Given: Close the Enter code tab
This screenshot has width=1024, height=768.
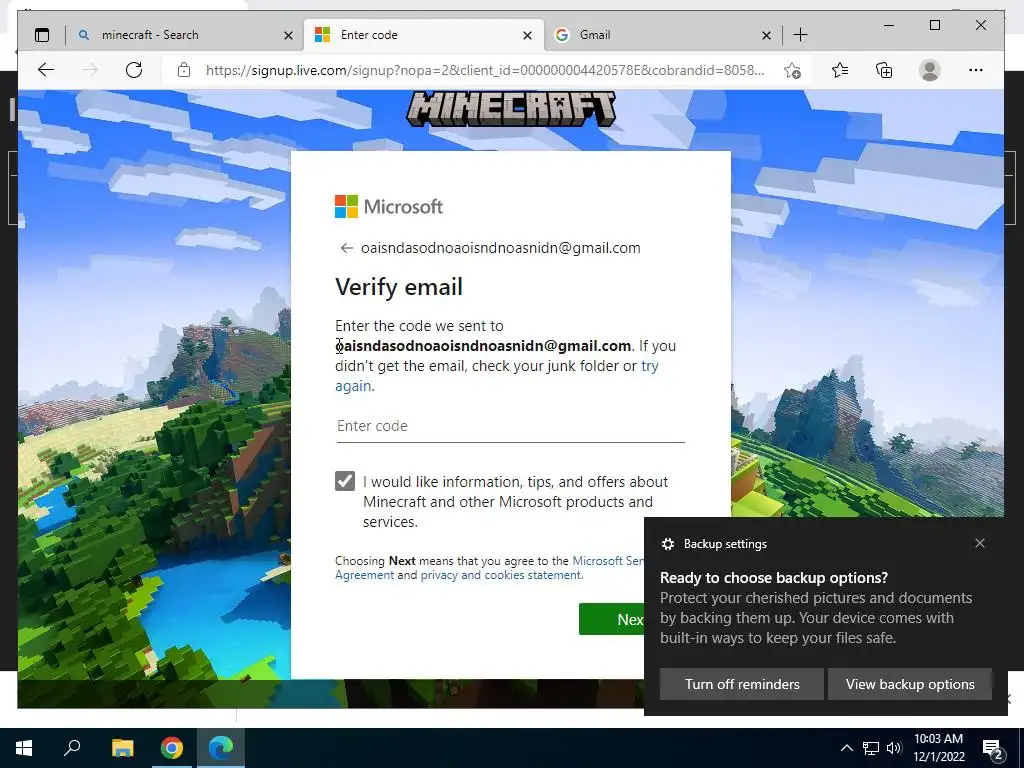Looking at the screenshot, I should [x=527, y=35].
